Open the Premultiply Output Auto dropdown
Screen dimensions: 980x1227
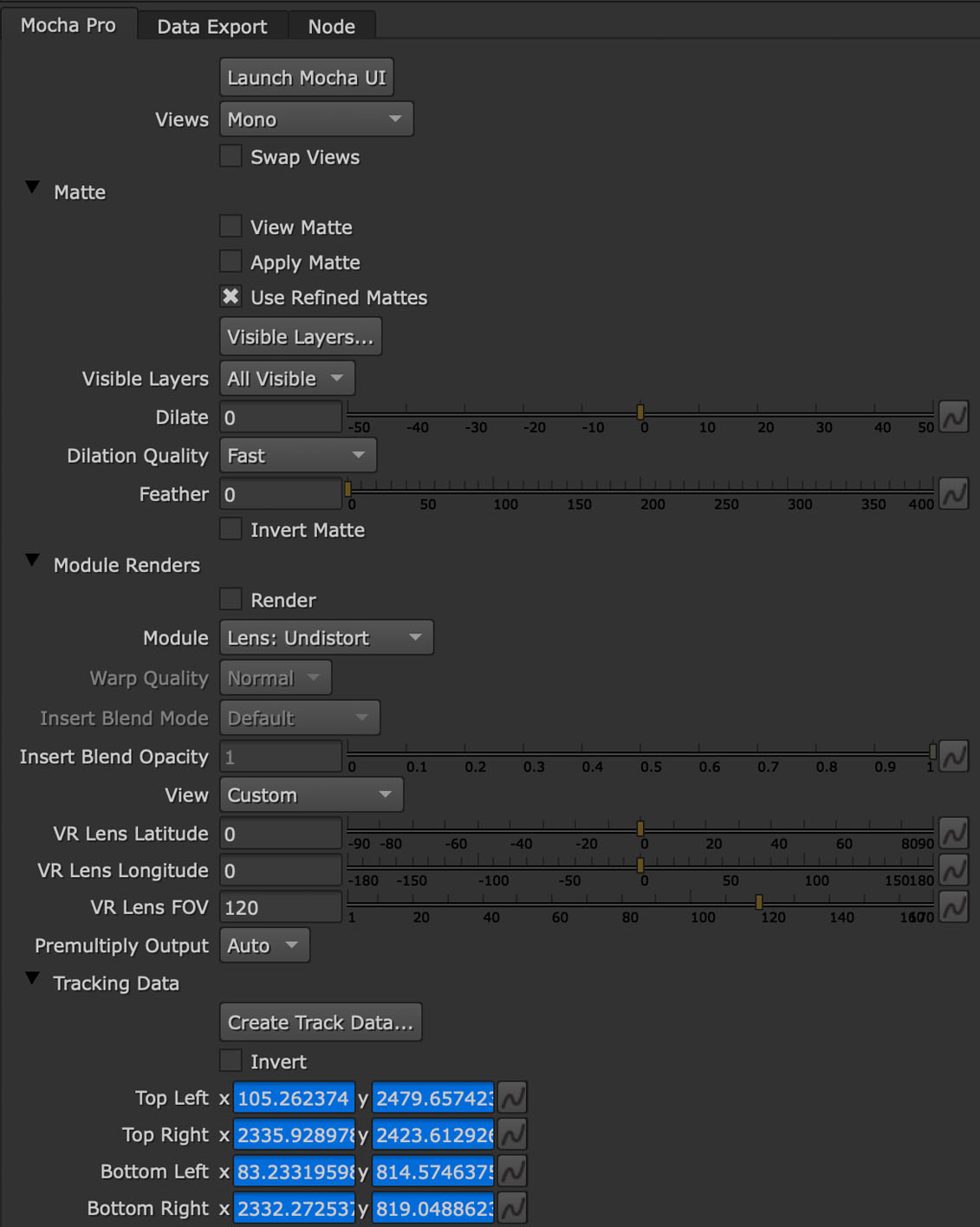pyautogui.click(x=264, y=945)
